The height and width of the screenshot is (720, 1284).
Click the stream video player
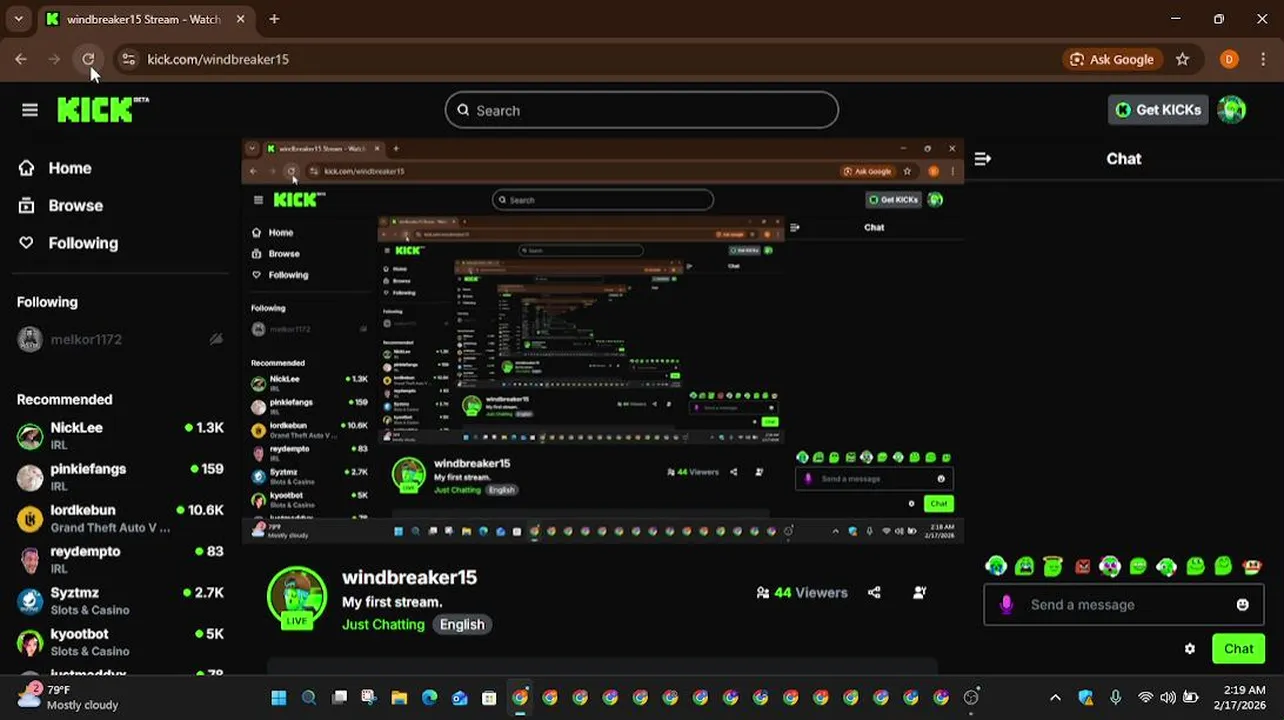603,341
